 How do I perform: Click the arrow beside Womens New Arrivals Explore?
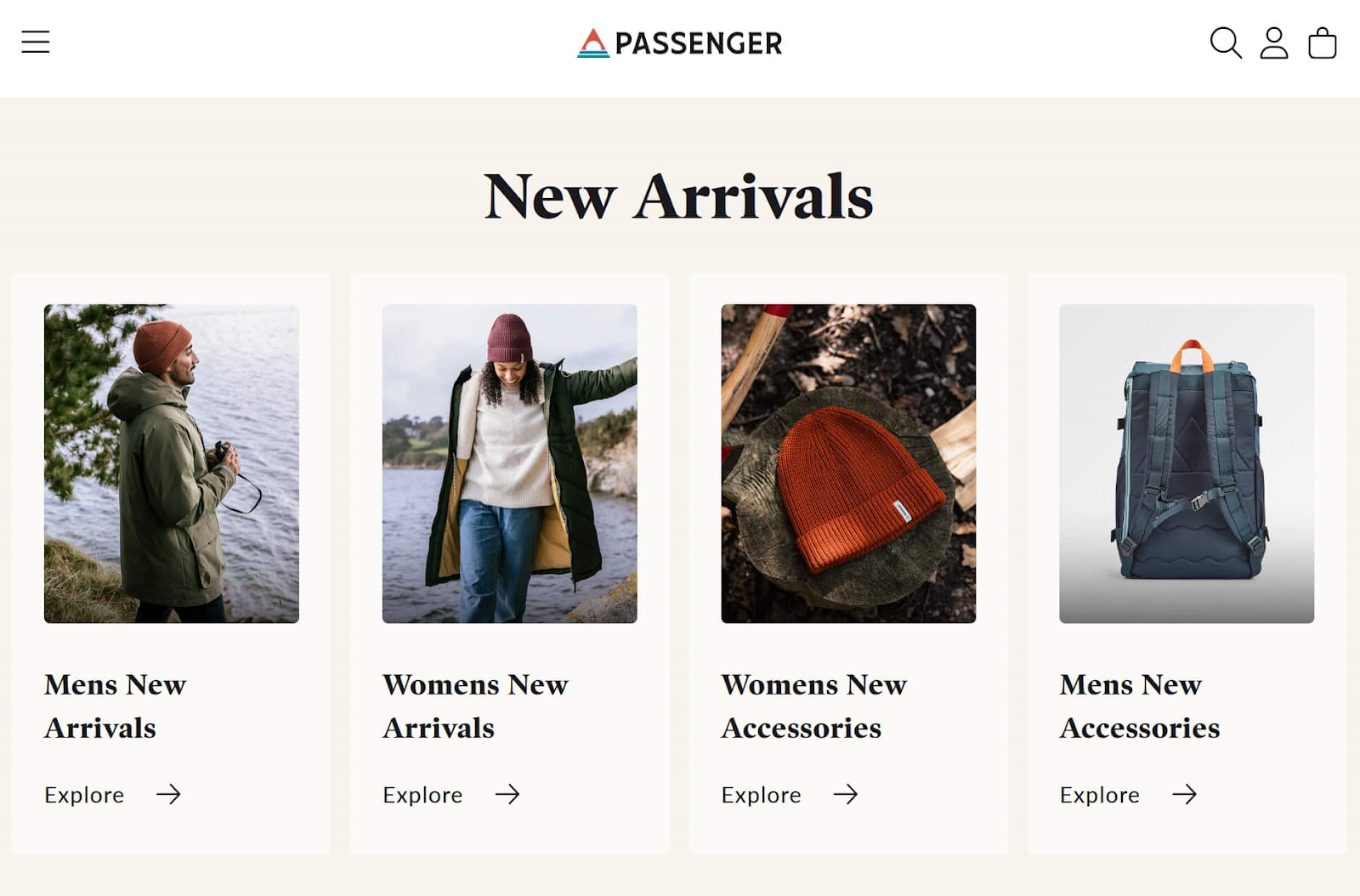click(509, 795)
